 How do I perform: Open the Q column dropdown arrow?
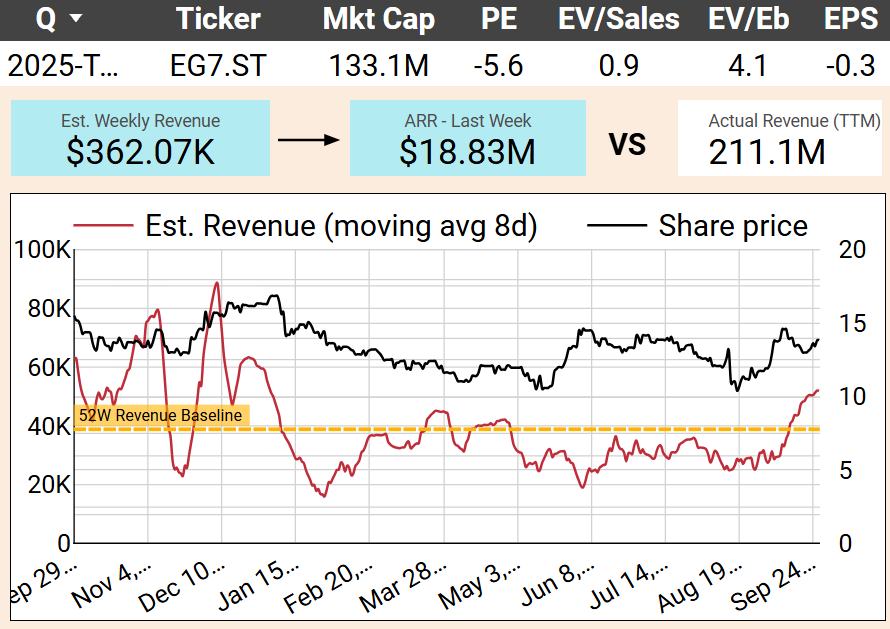tap(75, 18)
